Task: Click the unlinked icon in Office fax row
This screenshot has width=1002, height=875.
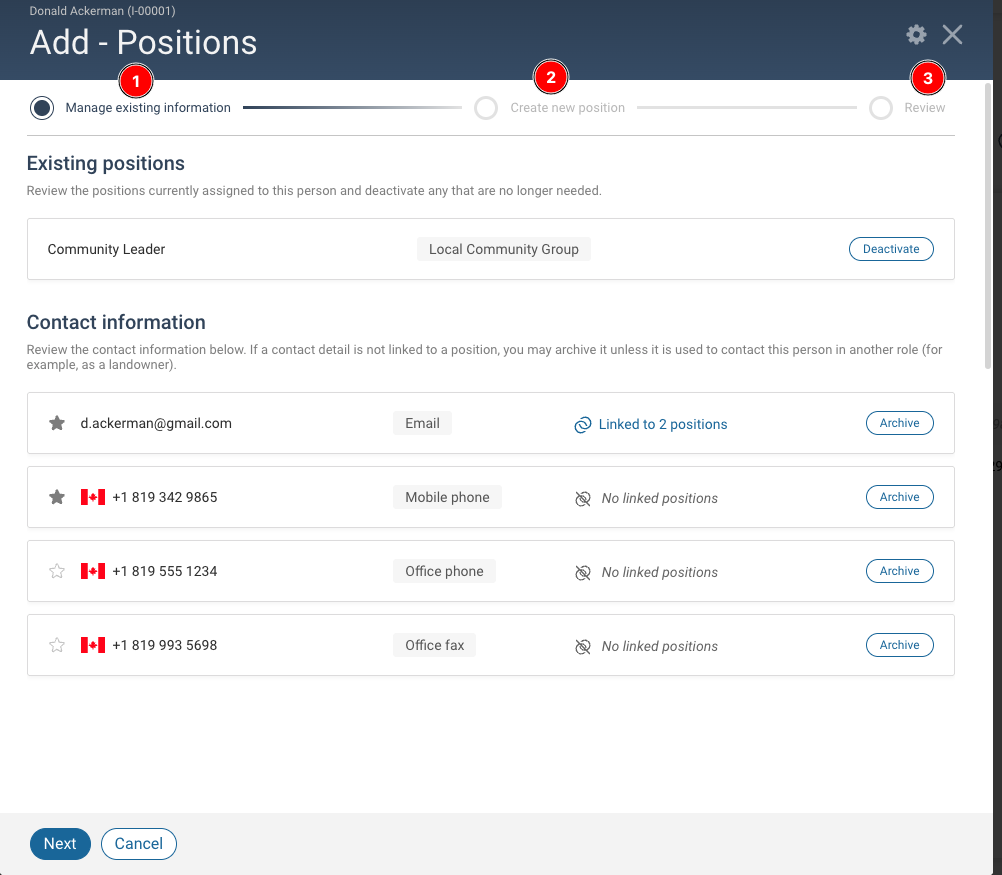Action: coord(582,646)
